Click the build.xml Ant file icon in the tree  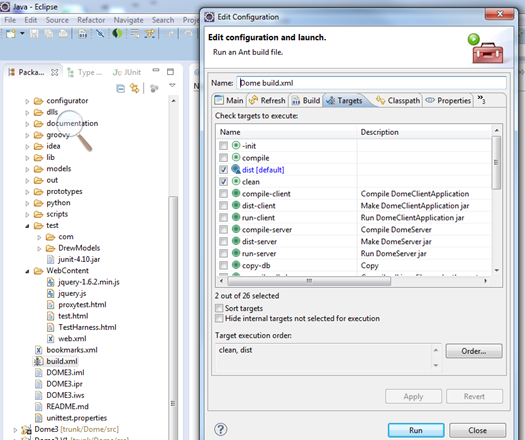[x=39, y=361]
